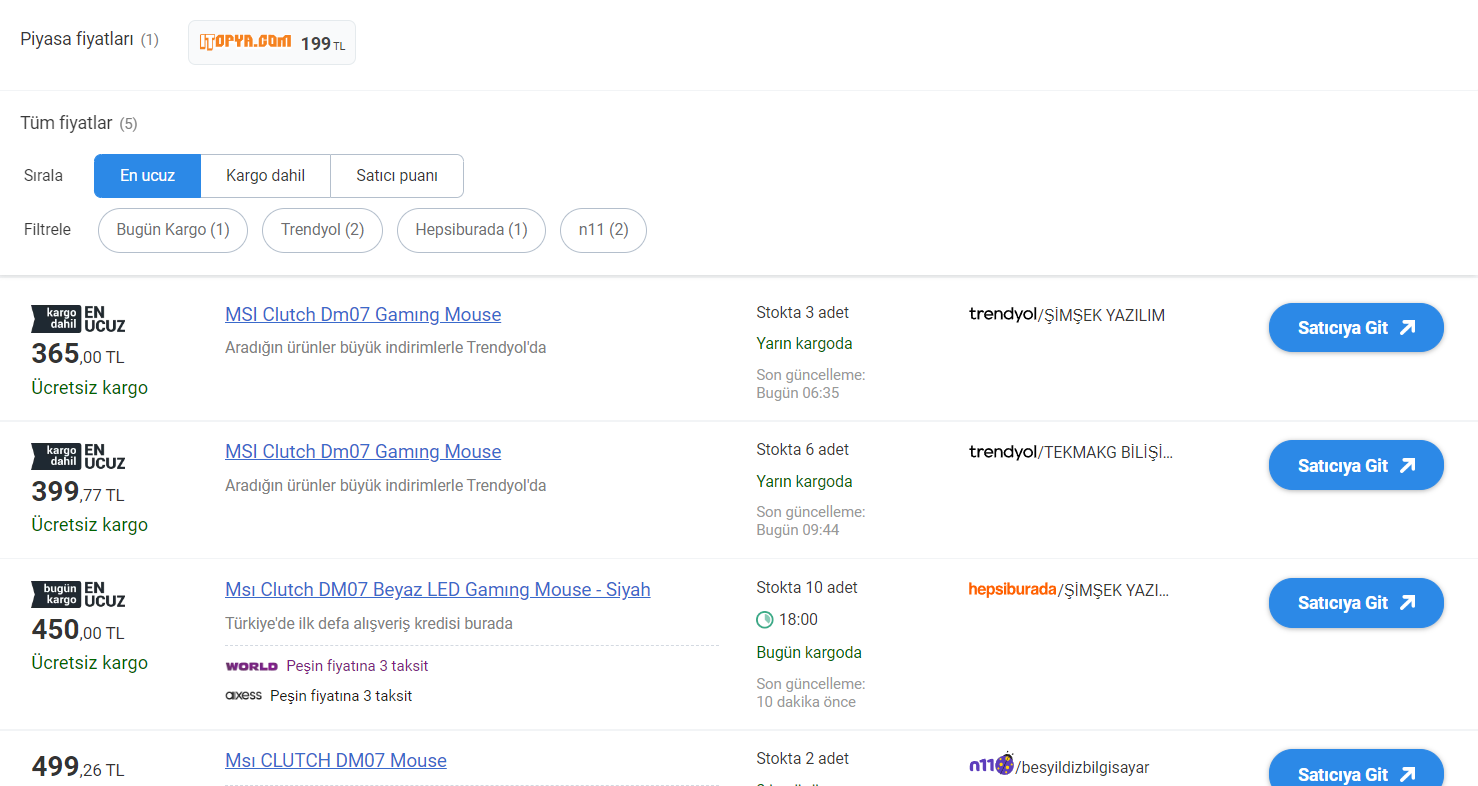Click the 450,00 TL price
Image resolution: width=1478 pixels, height=786 pixels.
78,631
